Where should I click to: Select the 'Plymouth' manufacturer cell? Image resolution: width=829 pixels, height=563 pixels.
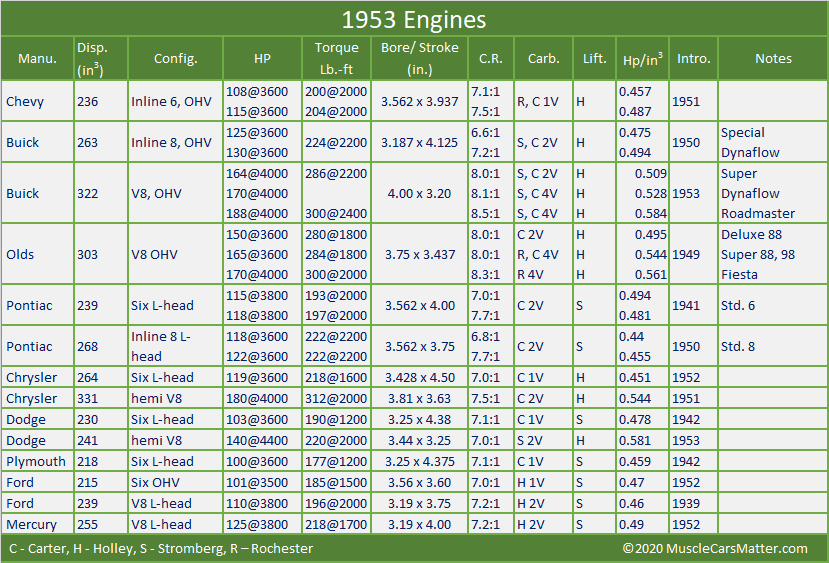point(36,462)
